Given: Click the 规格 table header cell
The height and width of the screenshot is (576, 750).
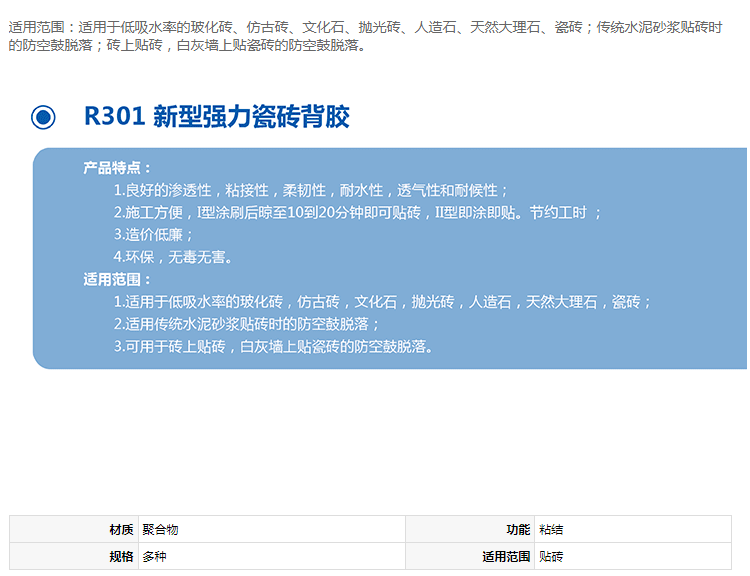Looking at the screenshot, I should (121, 556).
